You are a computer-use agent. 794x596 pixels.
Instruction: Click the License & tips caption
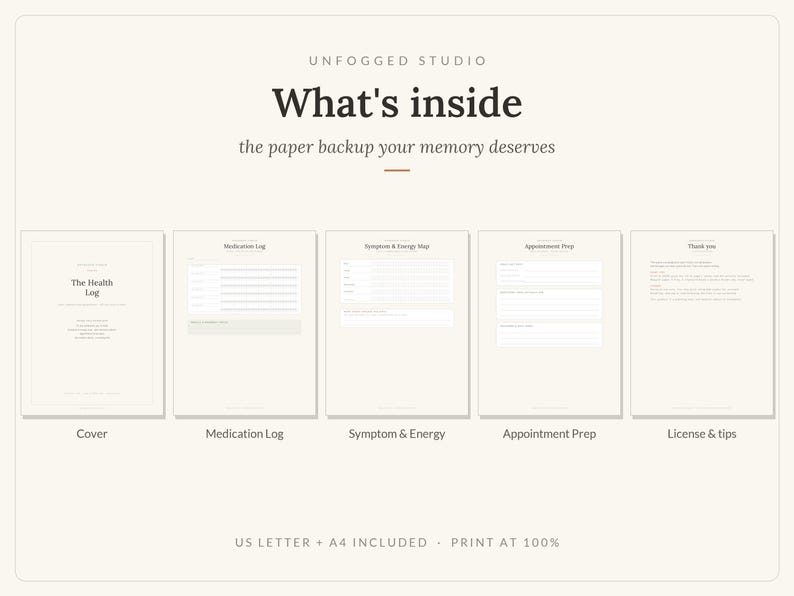tap(702, 434)
